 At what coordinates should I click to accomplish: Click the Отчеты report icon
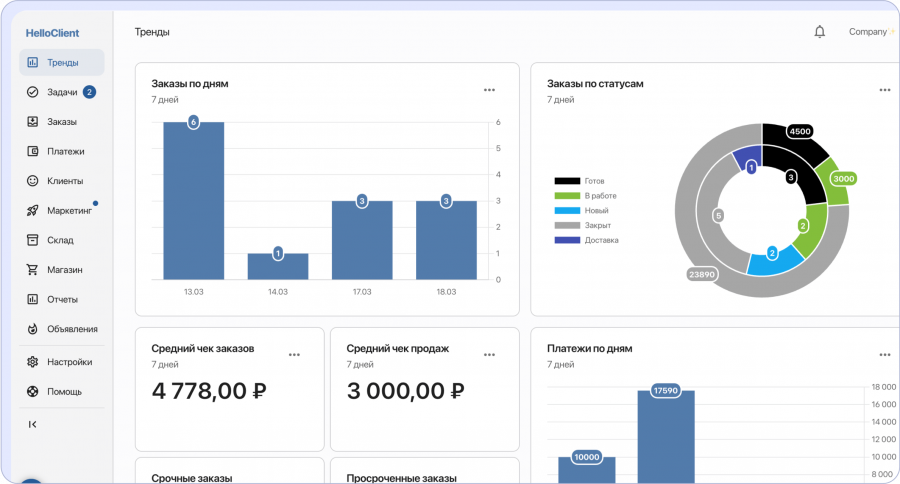(33, 299)
